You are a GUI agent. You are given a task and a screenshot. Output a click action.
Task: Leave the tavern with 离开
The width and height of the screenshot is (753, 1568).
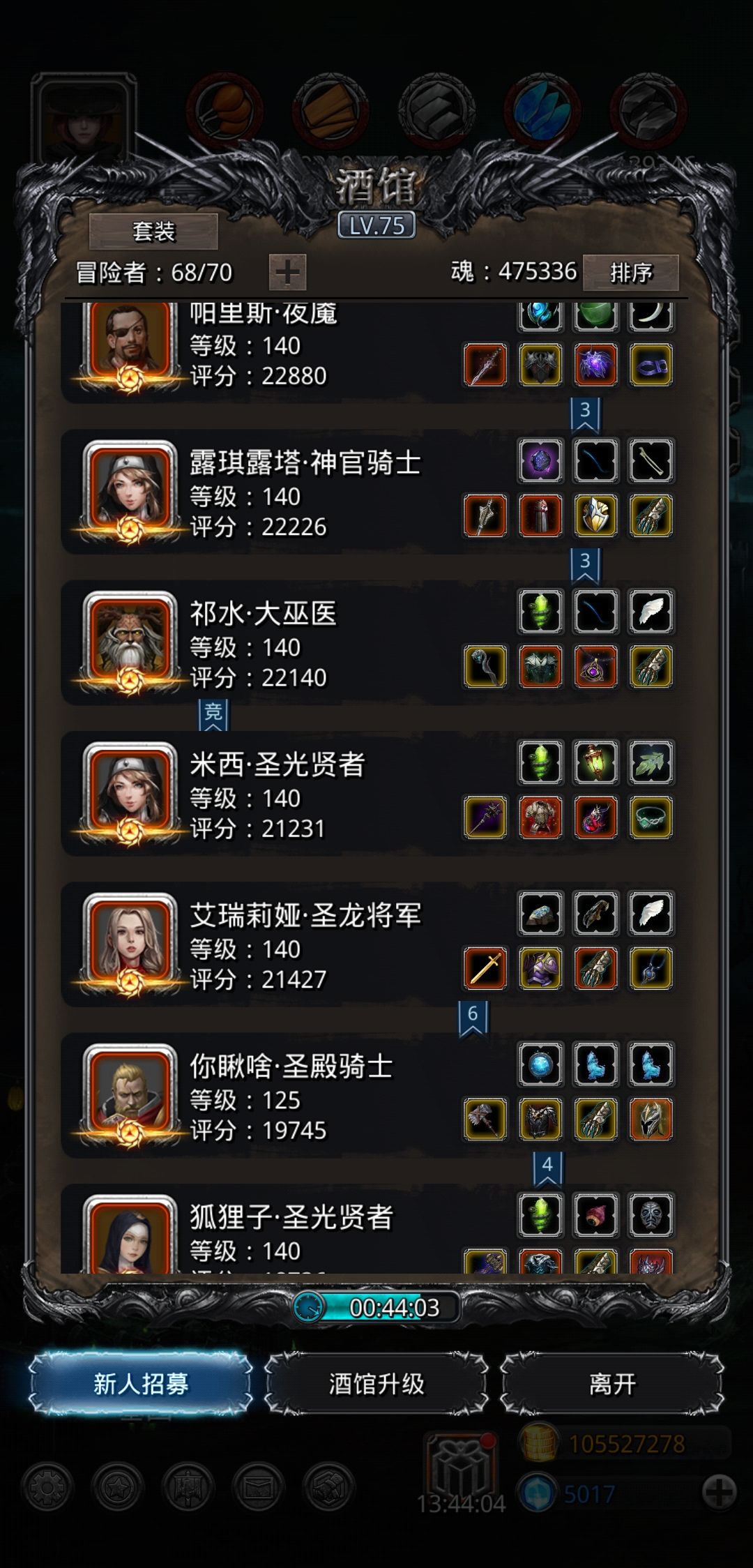point(612,1384)
